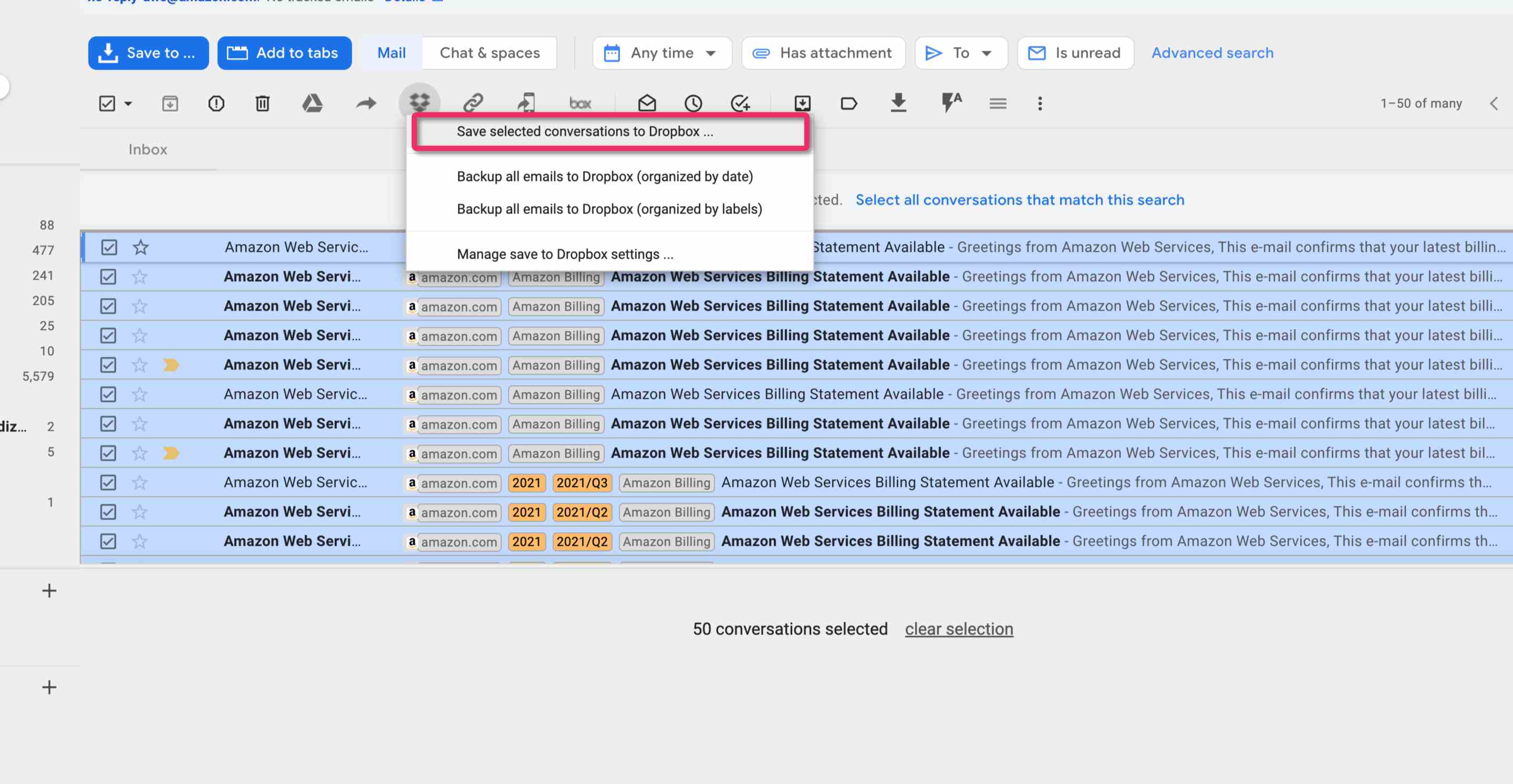Switch to the Chat & spaces tab

pos(489,53)
